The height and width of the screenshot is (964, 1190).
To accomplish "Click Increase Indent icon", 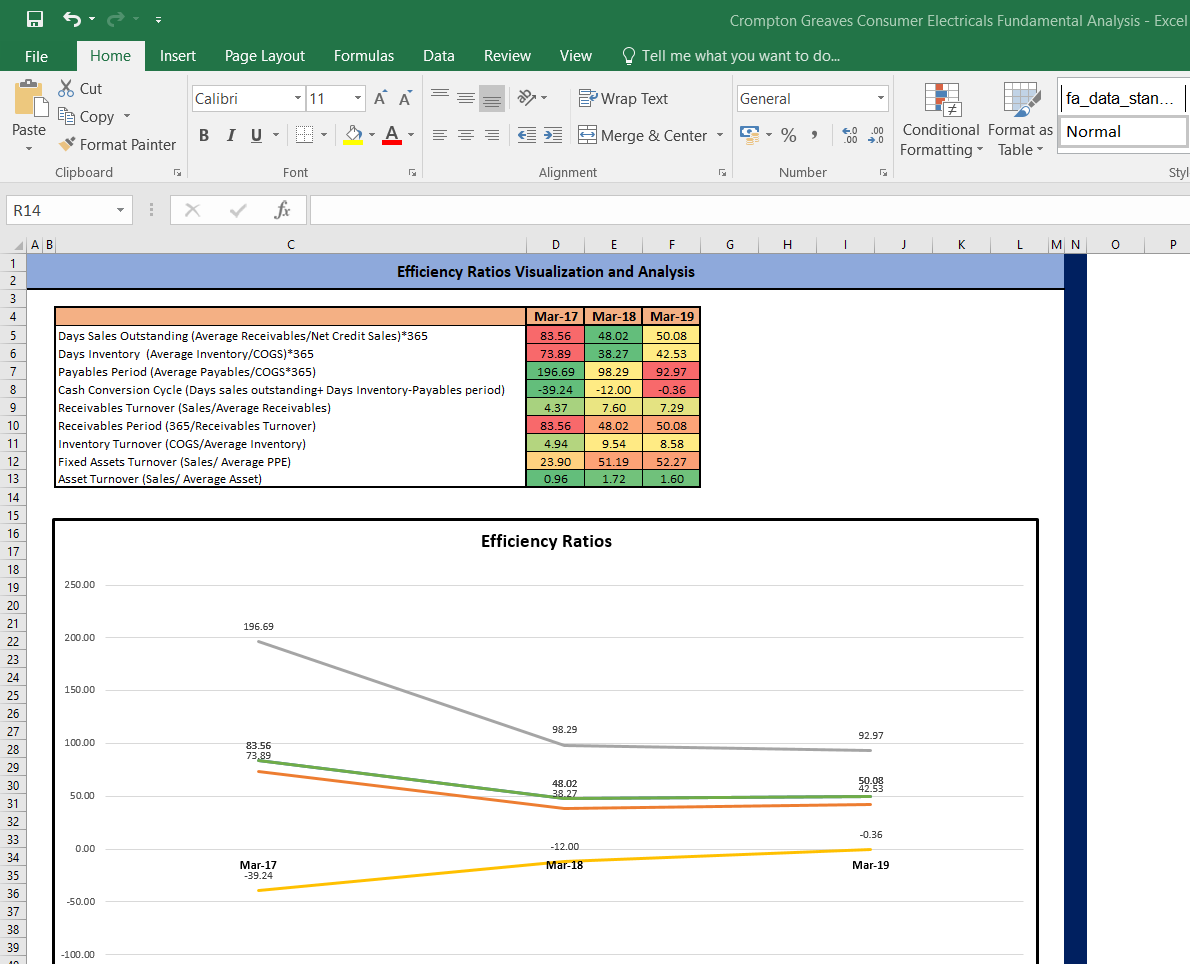I will [553, 135].
